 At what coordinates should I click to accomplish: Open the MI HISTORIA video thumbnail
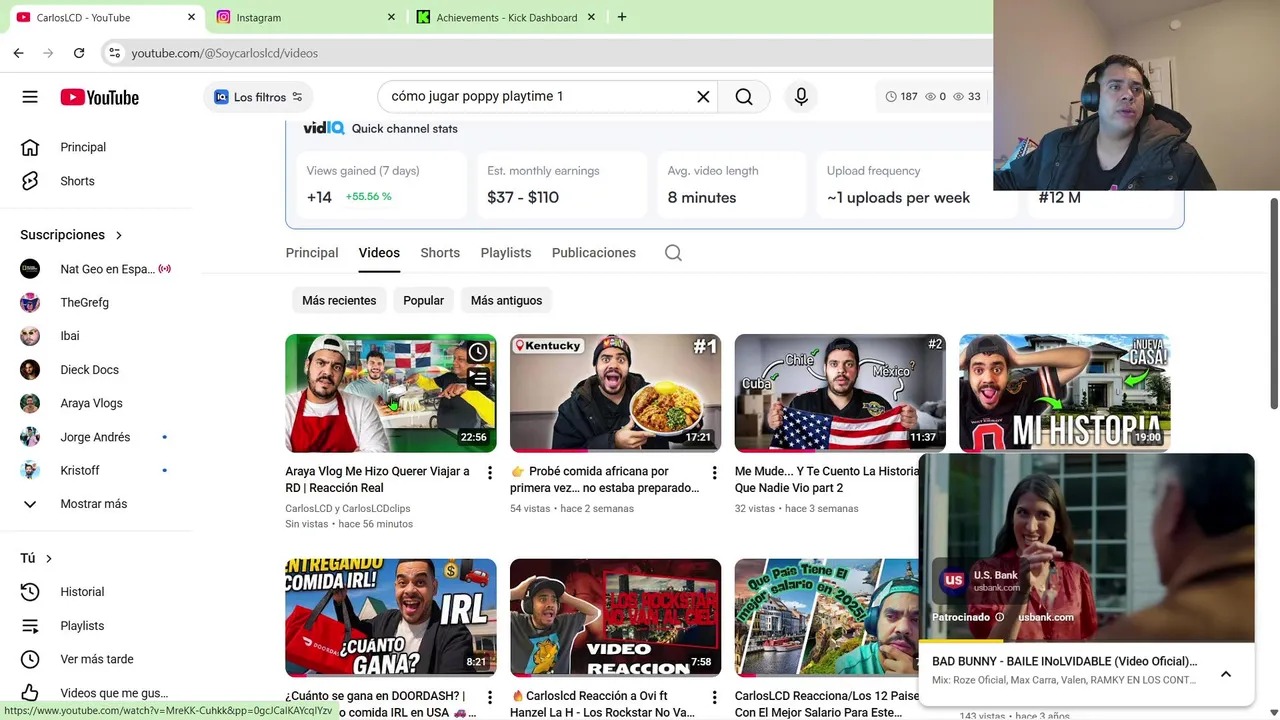pos(1064,393)
